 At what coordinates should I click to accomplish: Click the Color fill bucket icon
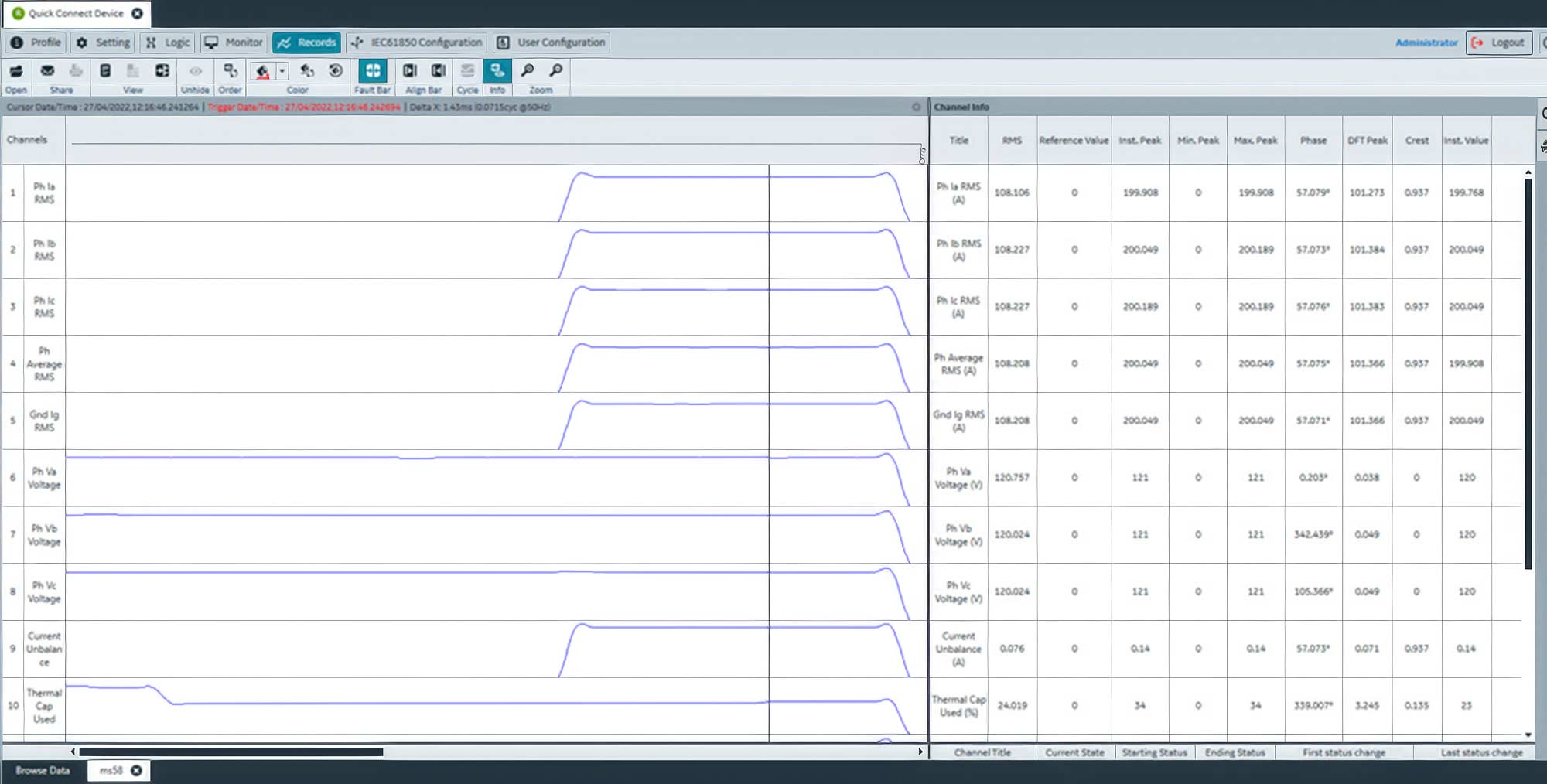point(263,71)
